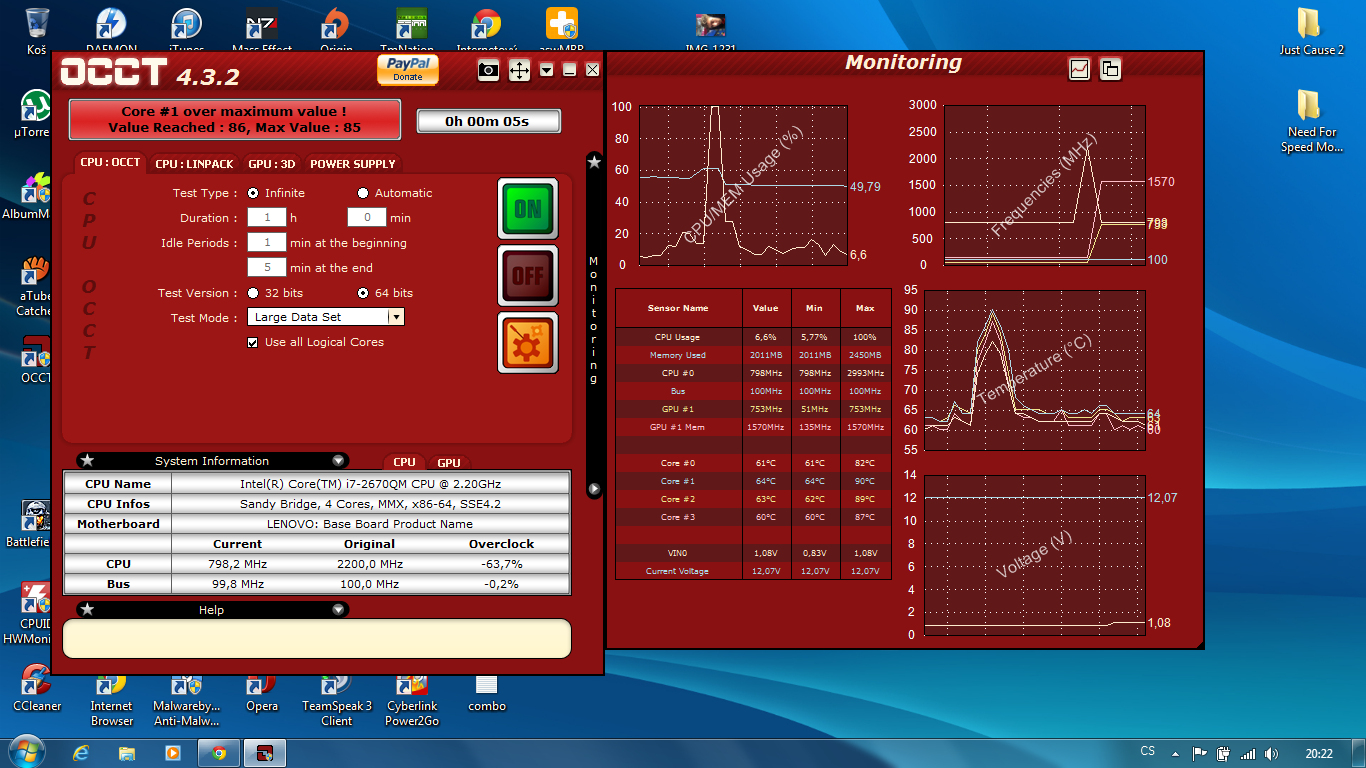Click the Origin desktop shortcut
Screen dimensions: 1366x768
pyautogui.click(x=336, y=30)
